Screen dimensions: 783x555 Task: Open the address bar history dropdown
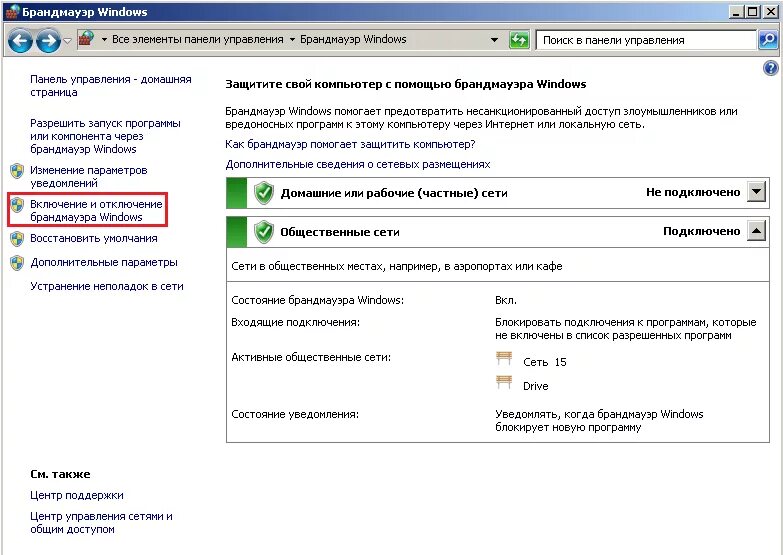point(494,40)
